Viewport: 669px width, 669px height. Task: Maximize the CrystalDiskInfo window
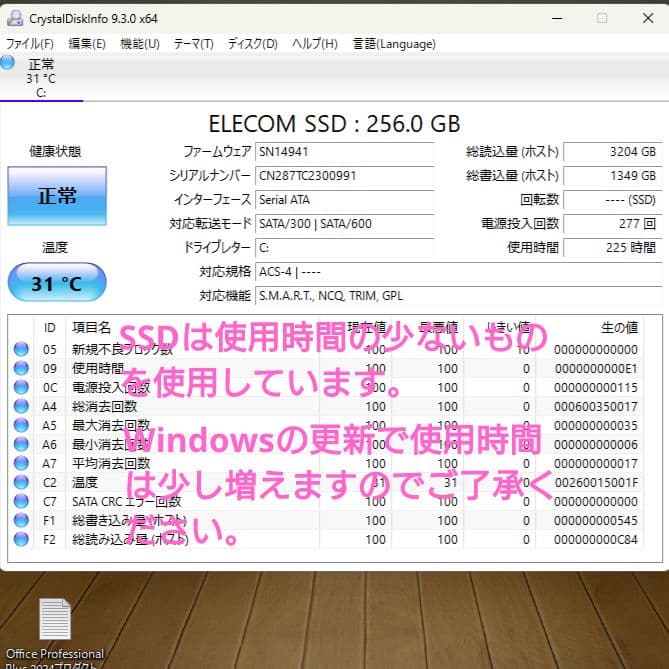pos(602,18)
